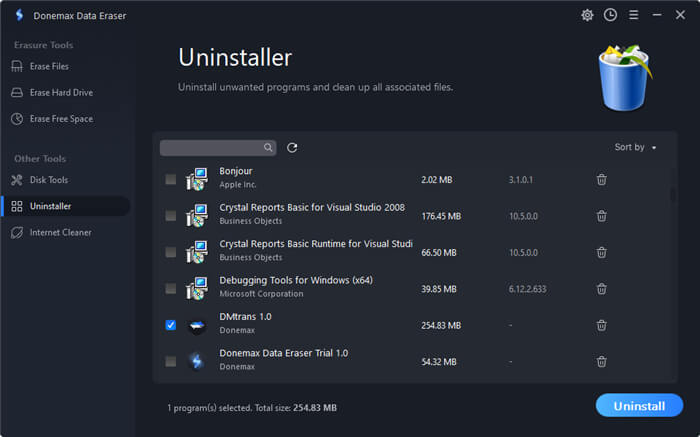This screenshot has height=437, width=700.
Task: Click the recycle bin illustration
Action: 625,78
